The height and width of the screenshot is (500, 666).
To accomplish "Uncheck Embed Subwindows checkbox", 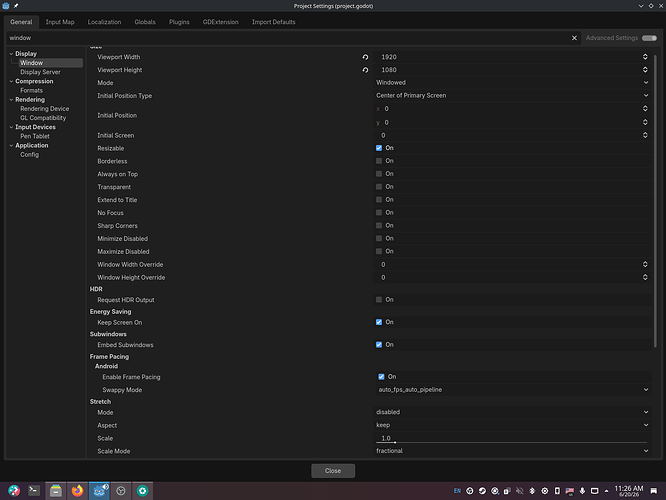I will [x=379, y=345].
